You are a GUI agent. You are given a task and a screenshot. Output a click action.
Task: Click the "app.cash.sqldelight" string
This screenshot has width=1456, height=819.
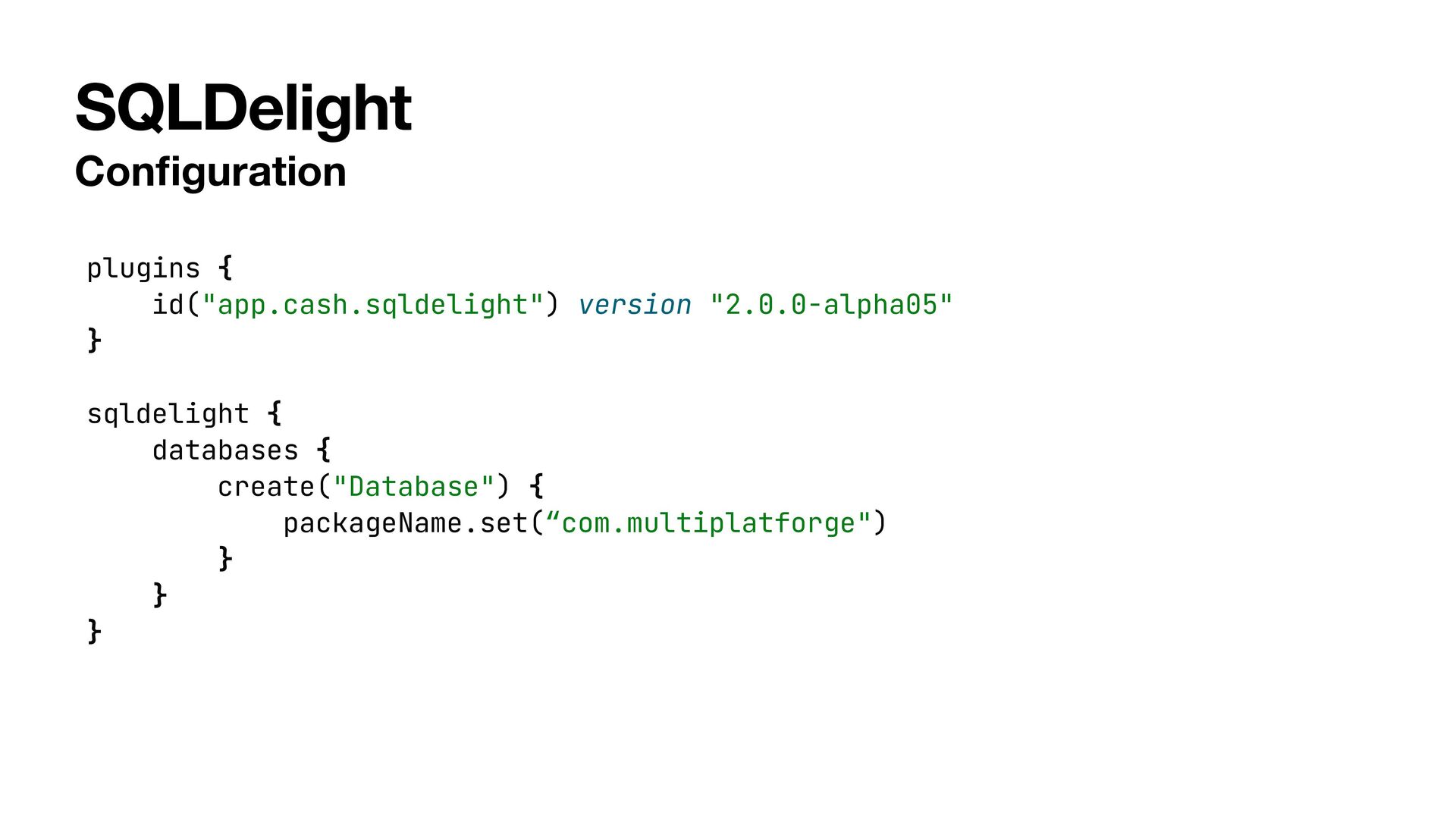(x=372, y=305)
